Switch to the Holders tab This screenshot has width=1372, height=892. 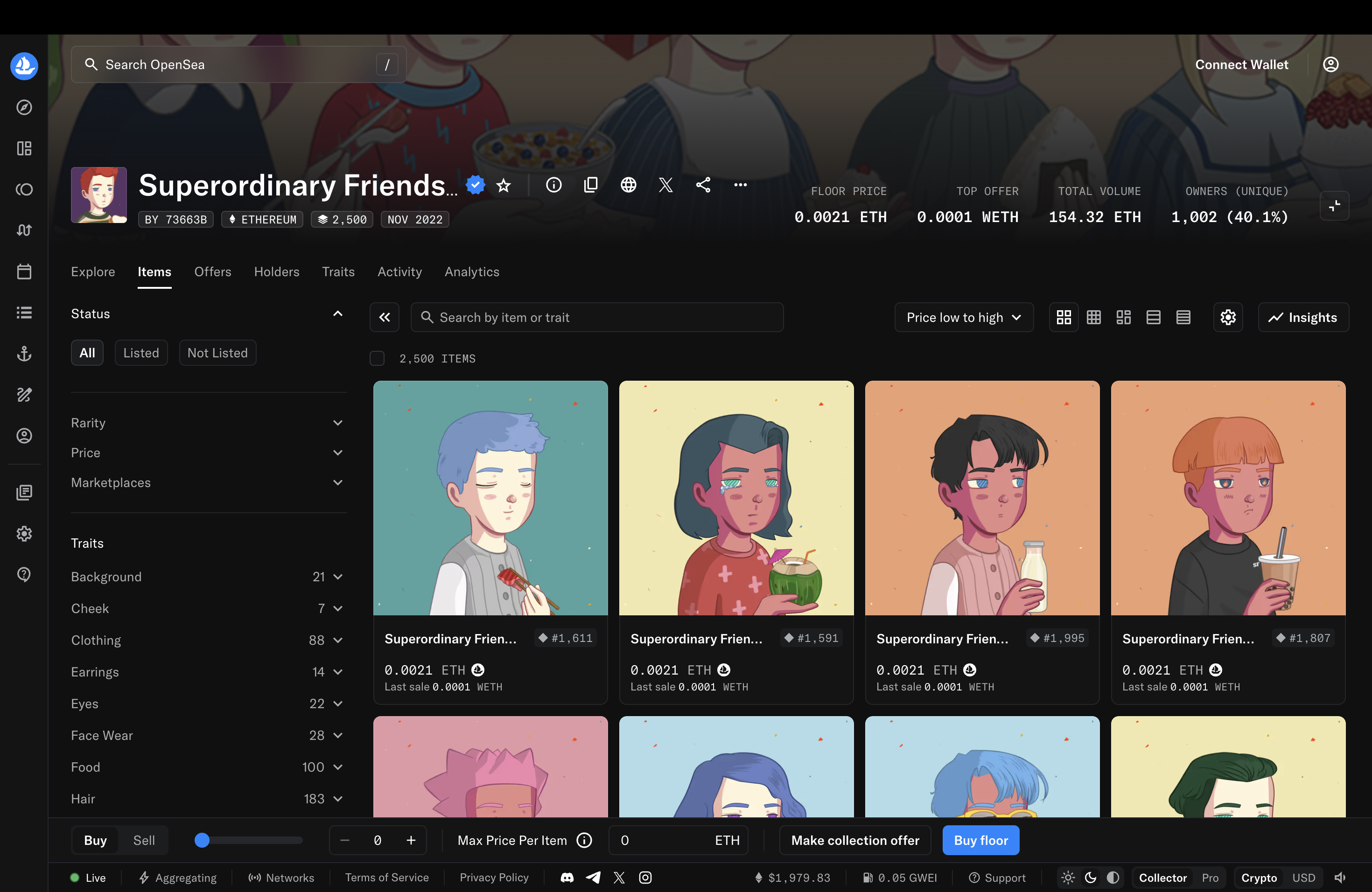[277, 272]
